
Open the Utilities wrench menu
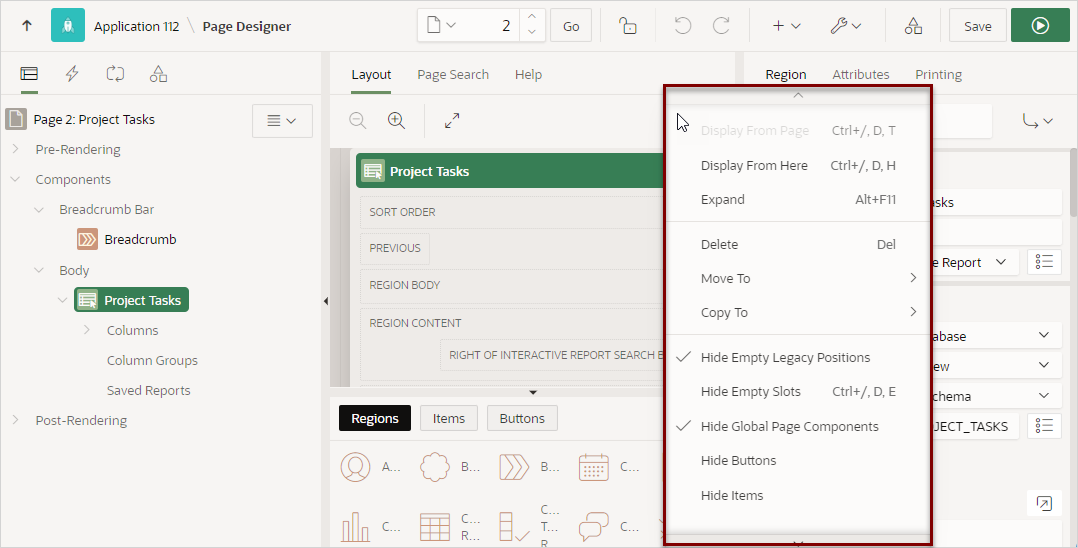point(846,26)
